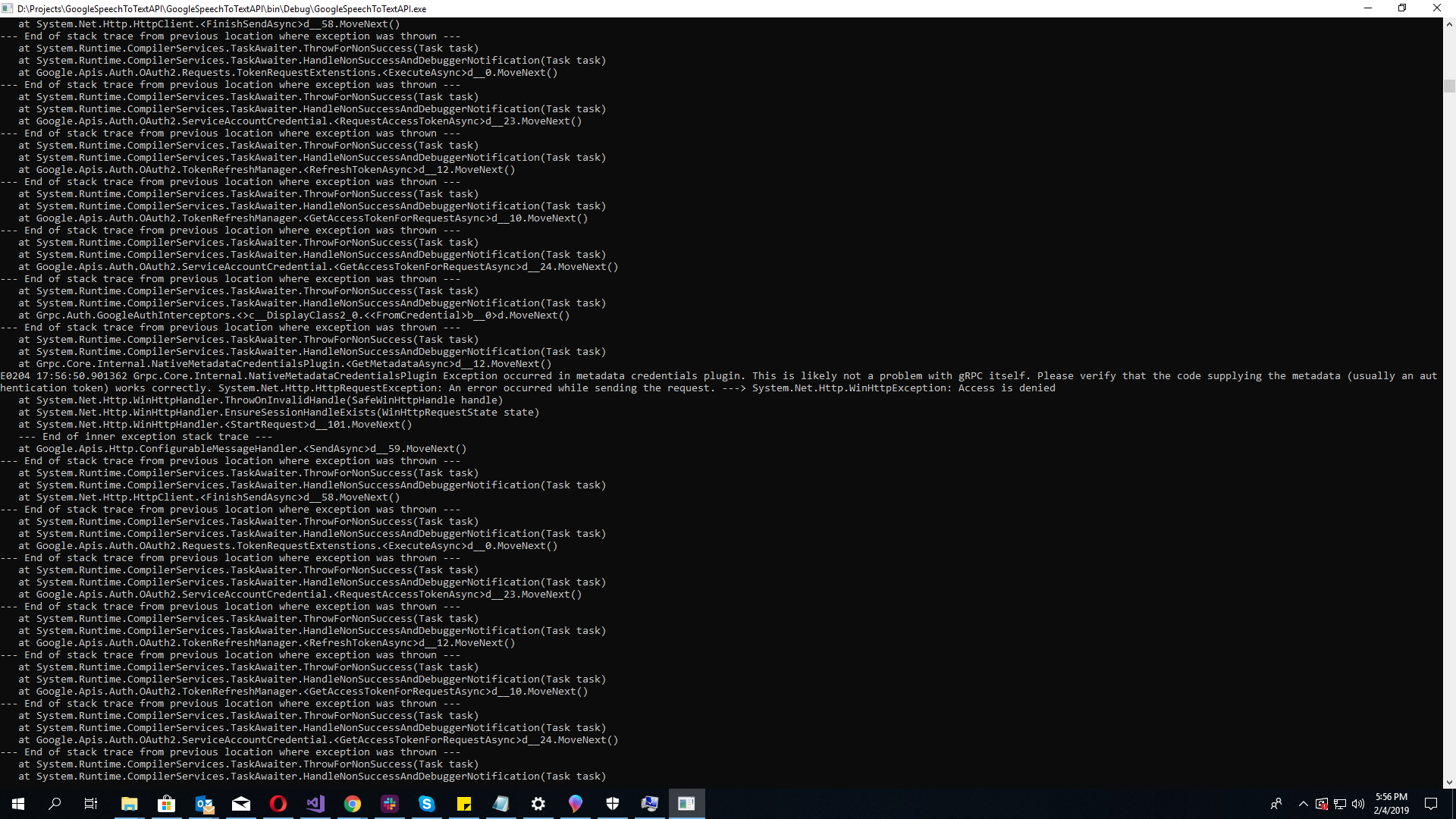Show hidden system tray icons
Image resolution: width=1456 pixels, height=819 pixels.
(x=1304, y=804)
